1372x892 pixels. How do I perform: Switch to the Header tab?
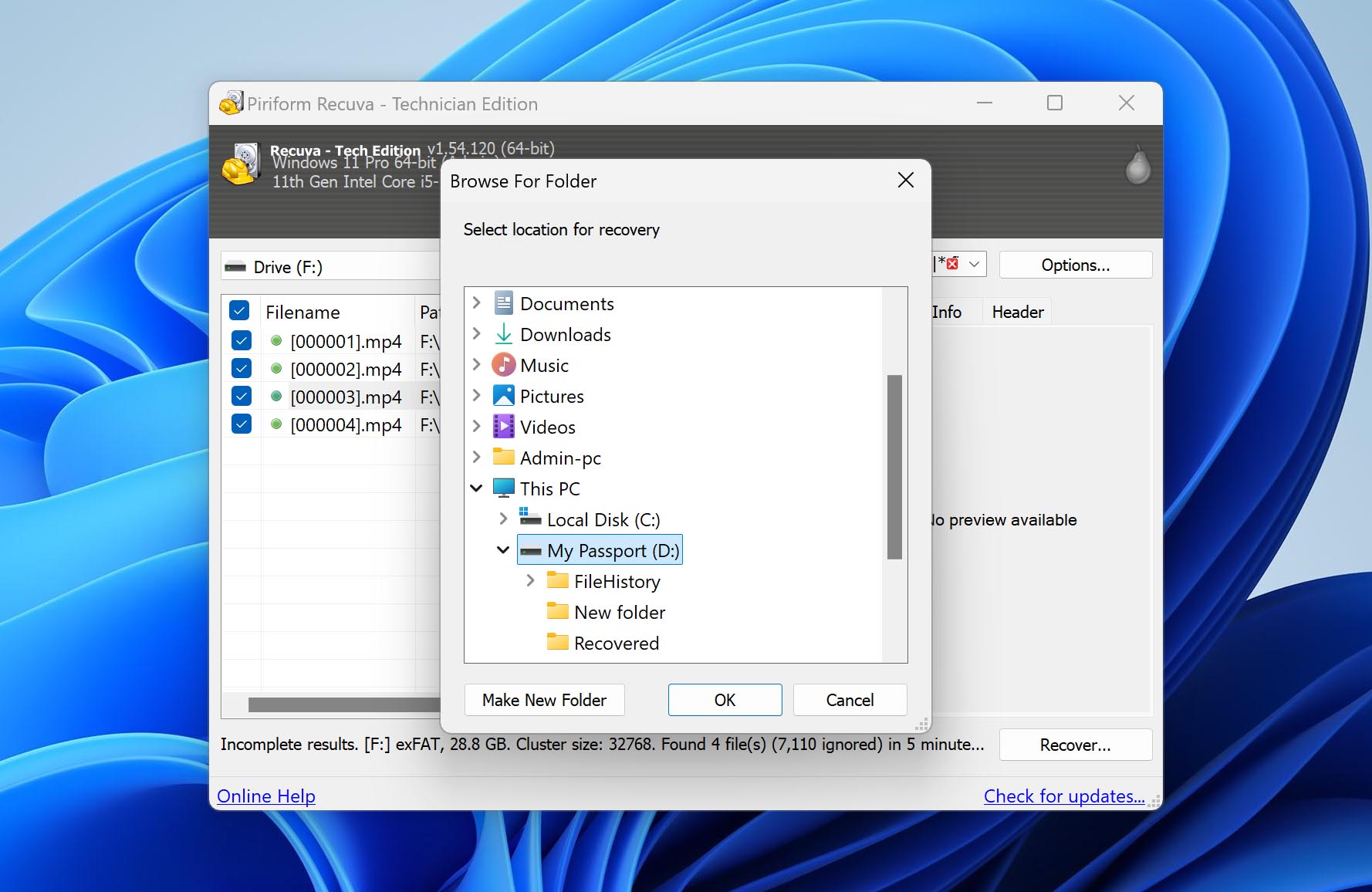point(1017,312)
